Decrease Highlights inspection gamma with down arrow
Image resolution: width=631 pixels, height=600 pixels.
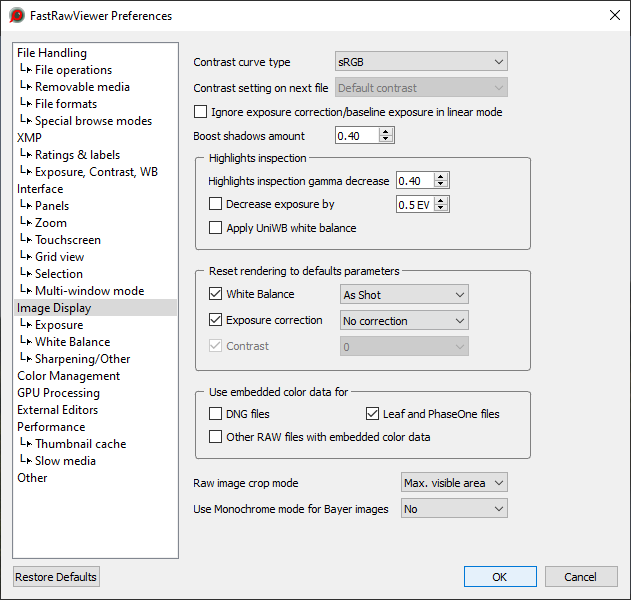[x=442, y=185]
